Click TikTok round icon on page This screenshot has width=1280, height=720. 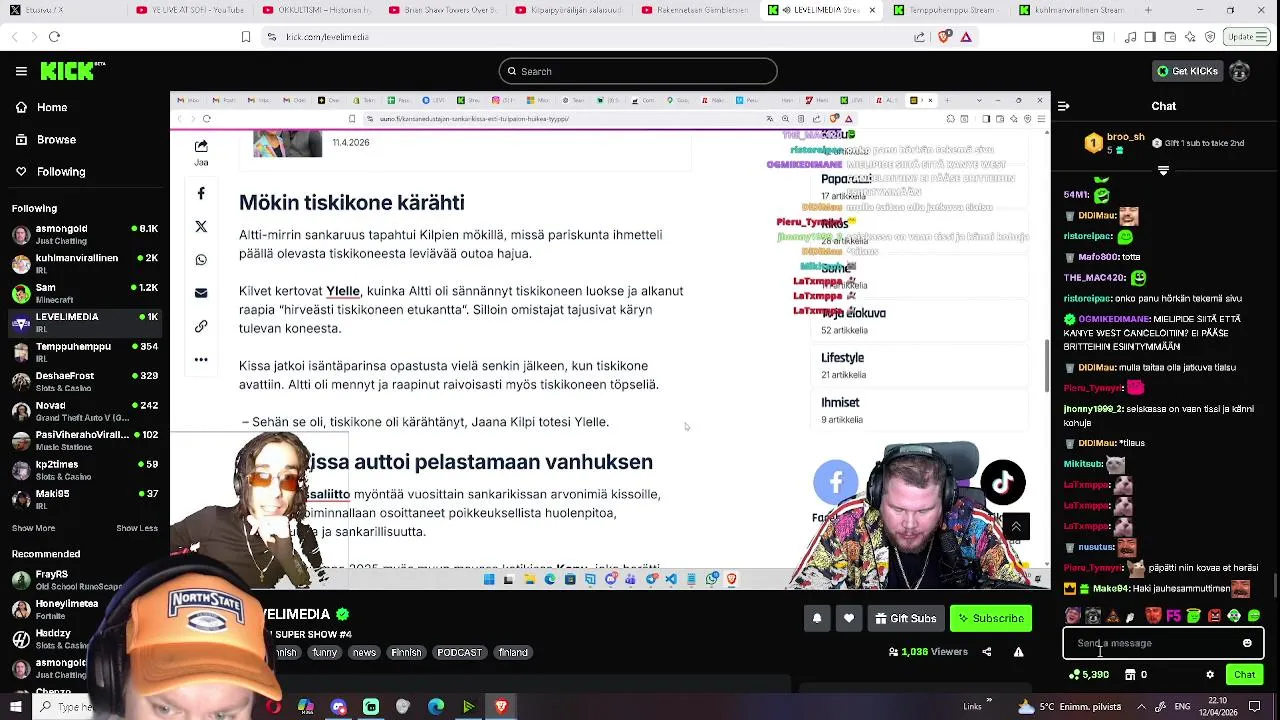(x=1003, y=483)
